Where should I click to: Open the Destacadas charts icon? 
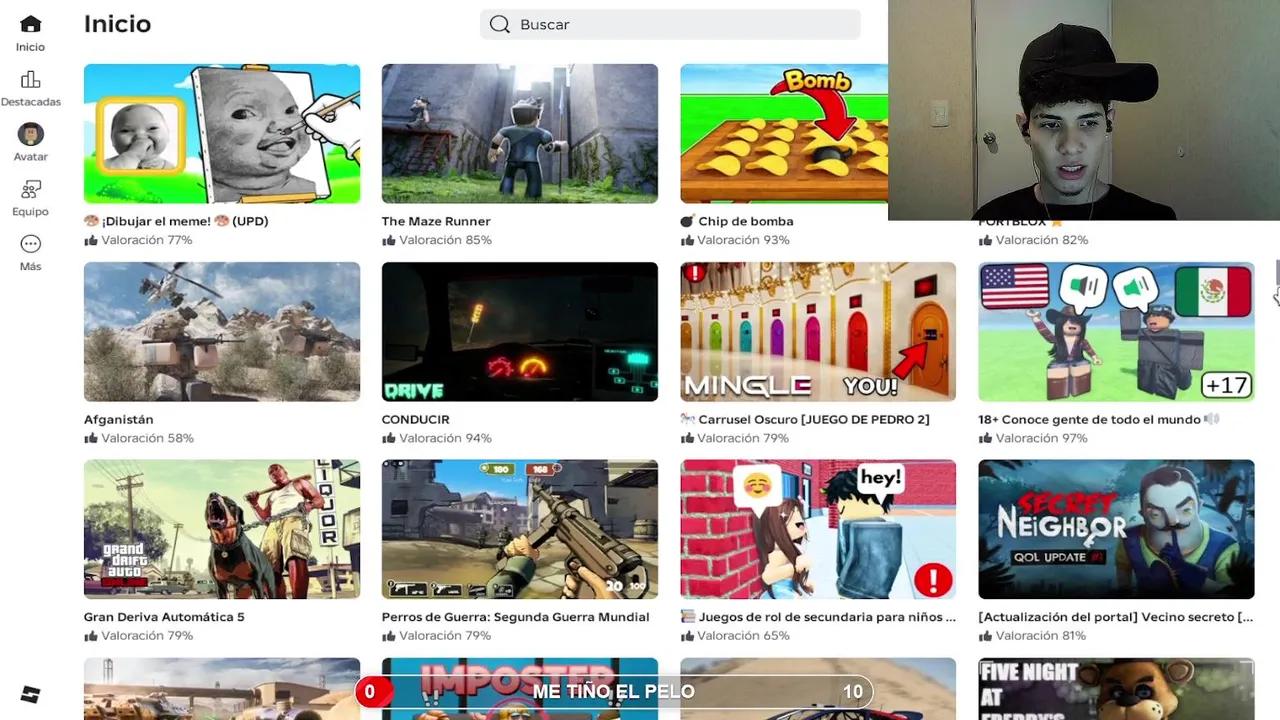[30, 79]
